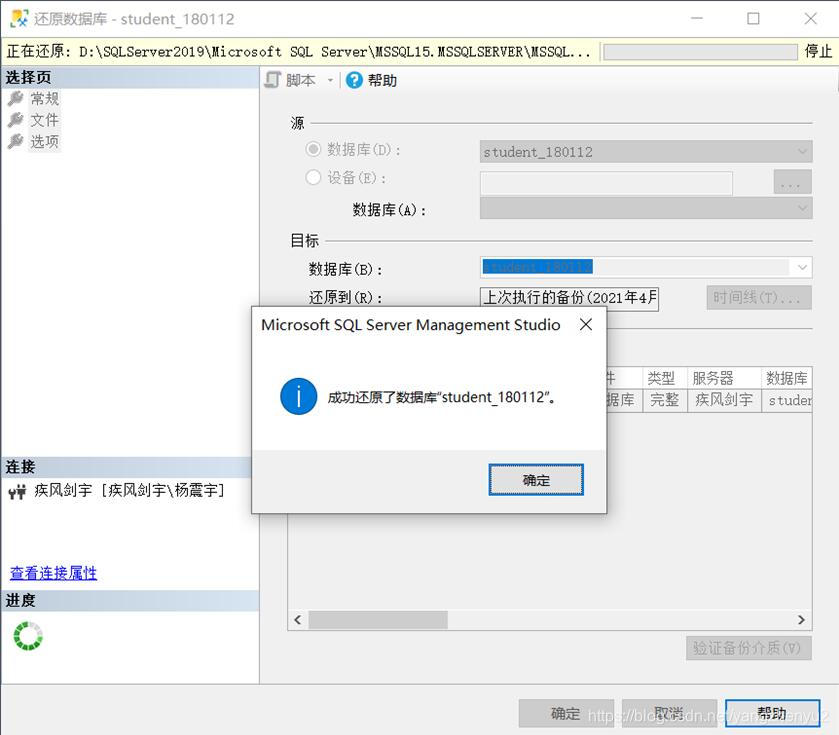Click the 时间线(T)... button
Screen dimensions: 839x735
(759, 297)
